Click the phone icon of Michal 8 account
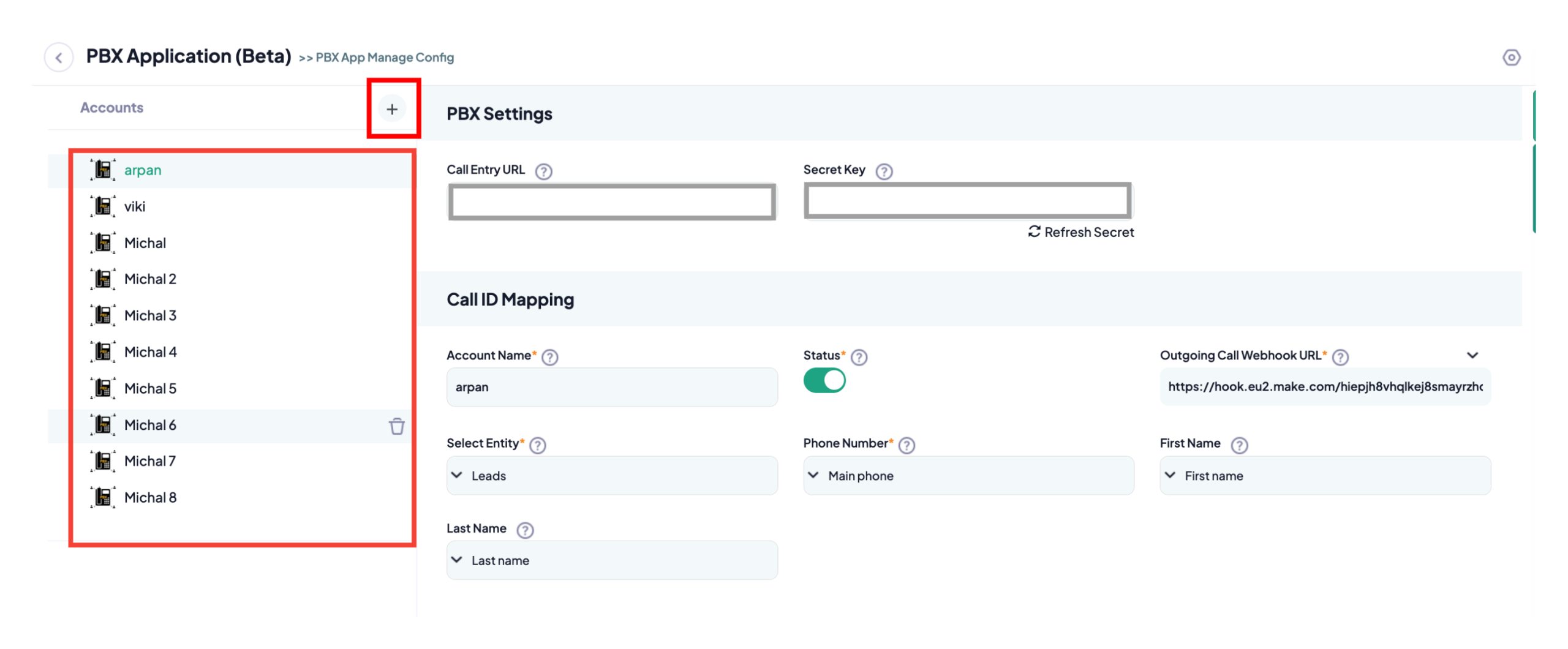1568x649 pixels. 103,497
